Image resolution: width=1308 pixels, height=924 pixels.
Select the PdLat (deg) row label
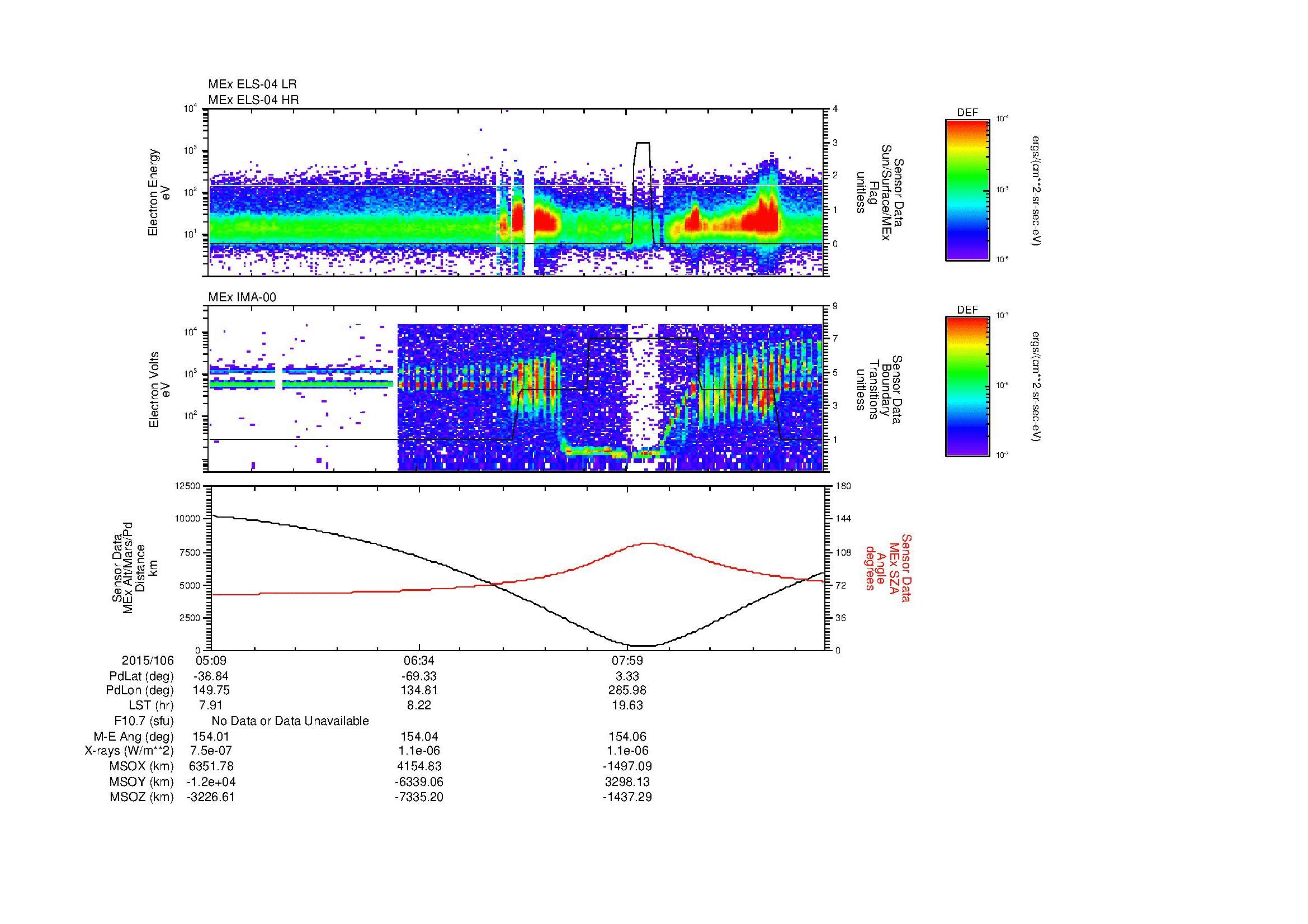click(x=141, y=676)
